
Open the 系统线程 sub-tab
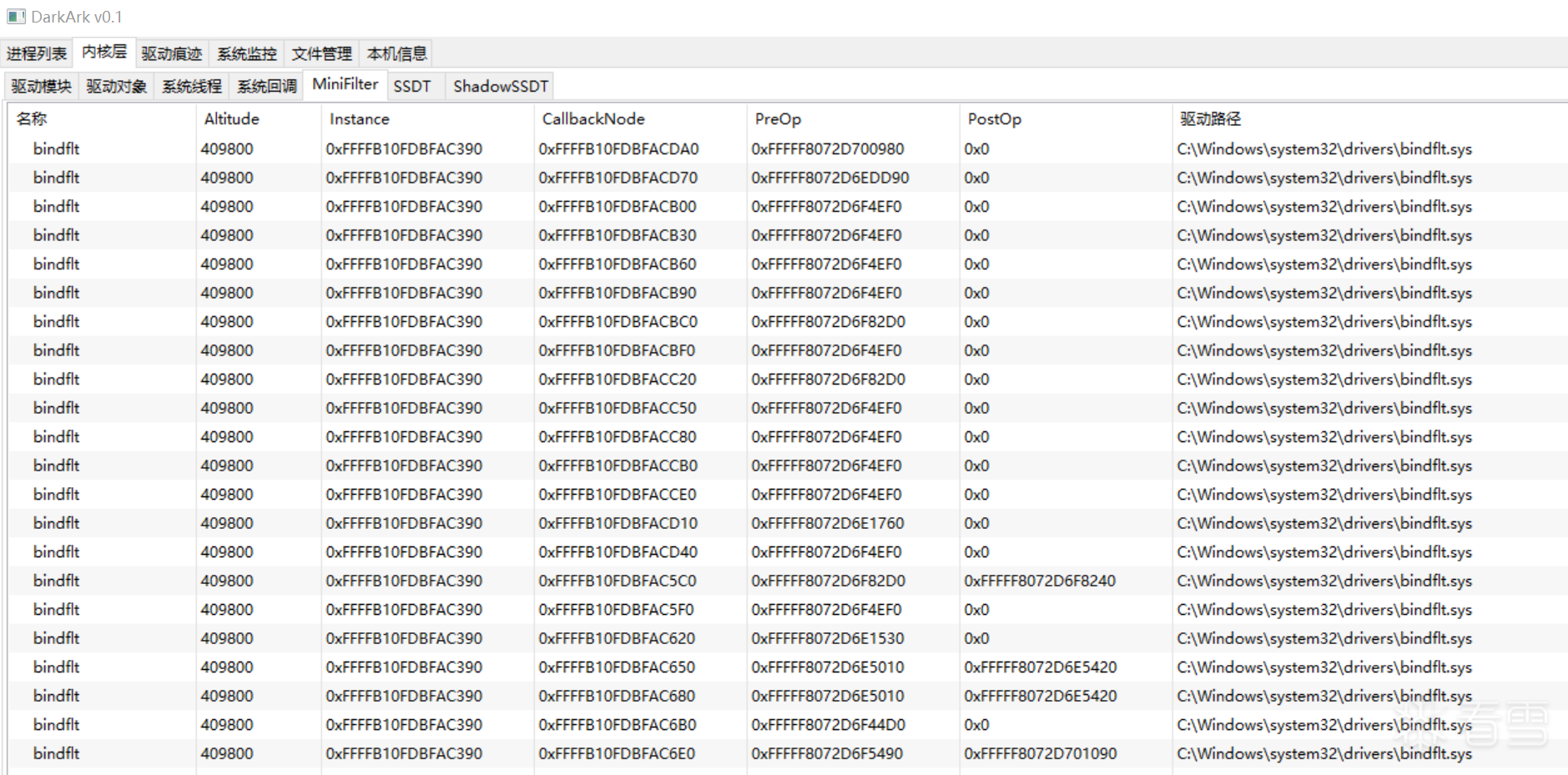point(192,87)
